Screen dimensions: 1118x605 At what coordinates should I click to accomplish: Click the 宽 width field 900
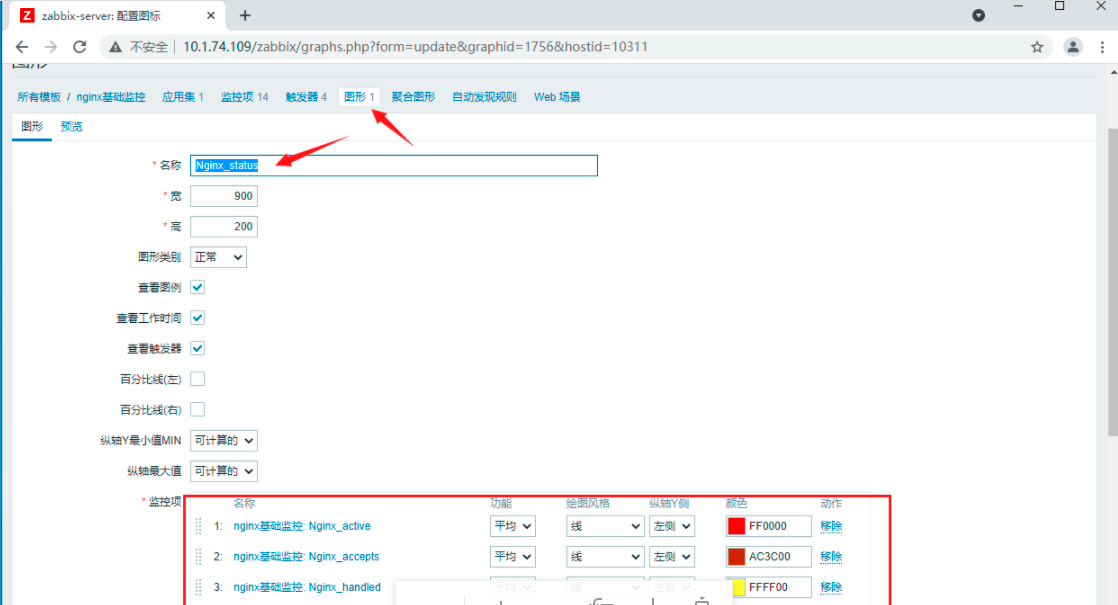point(224,196)
